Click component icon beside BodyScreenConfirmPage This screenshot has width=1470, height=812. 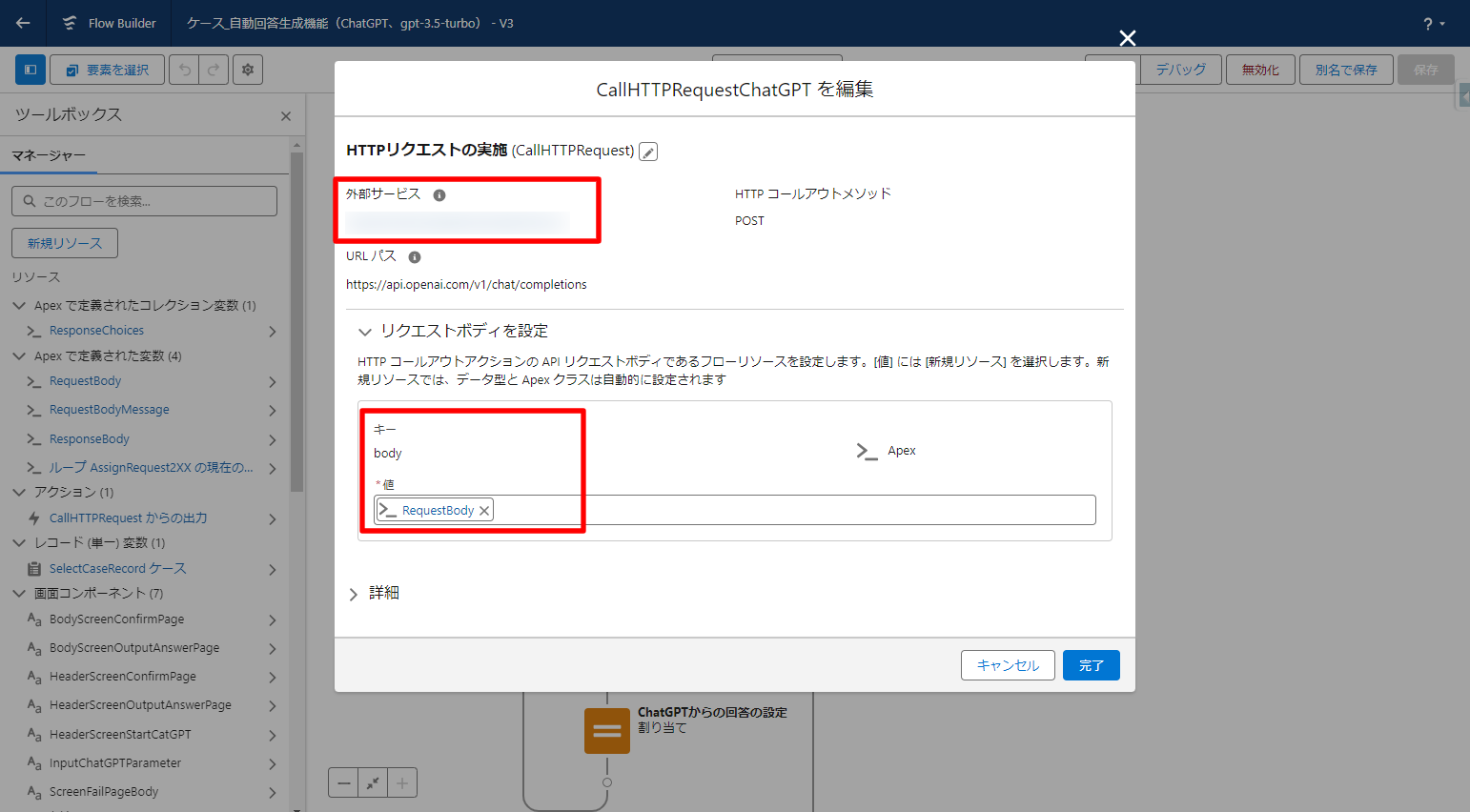[34, 619]
